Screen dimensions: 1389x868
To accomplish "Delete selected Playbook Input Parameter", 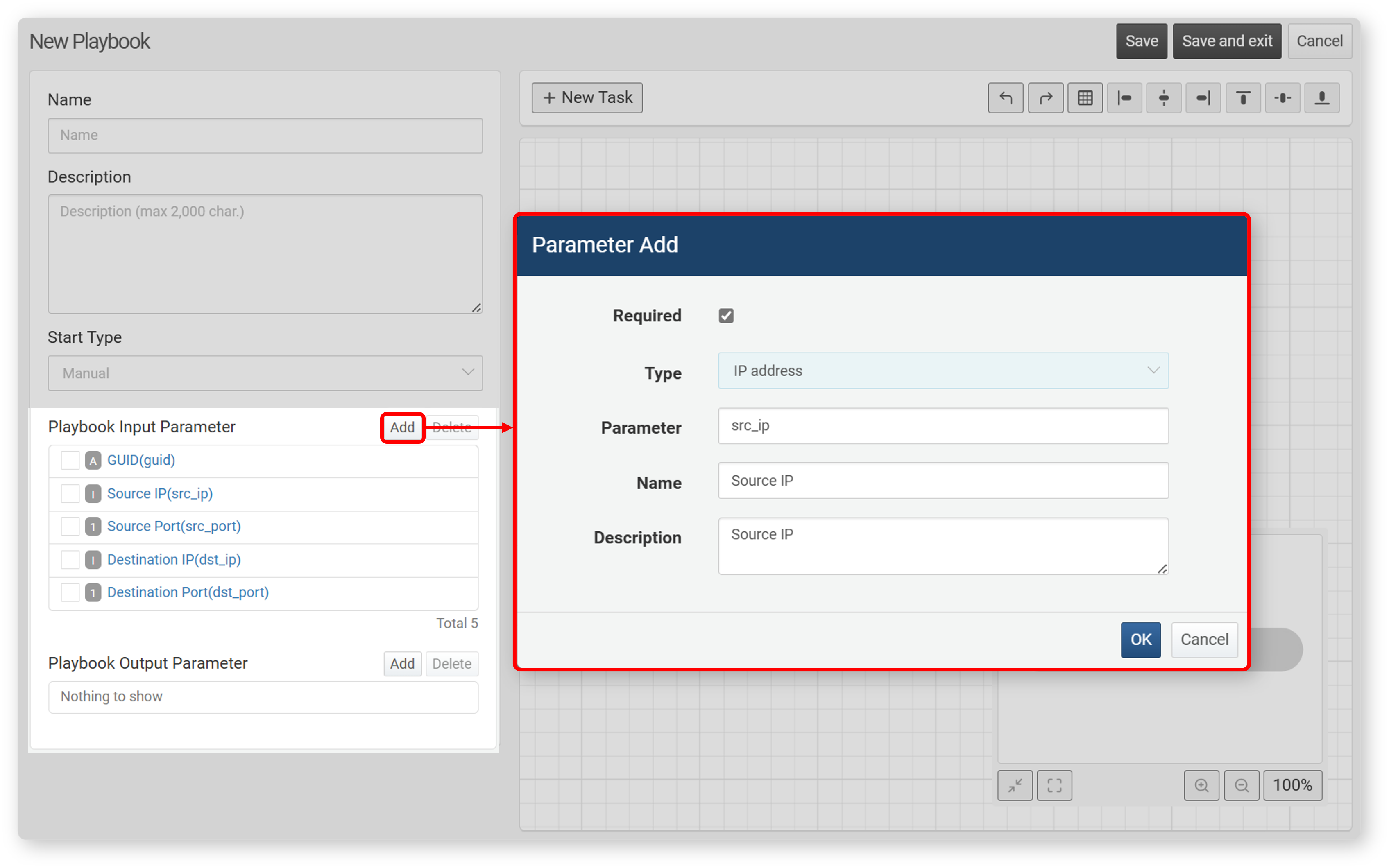I will coord(452,428).
